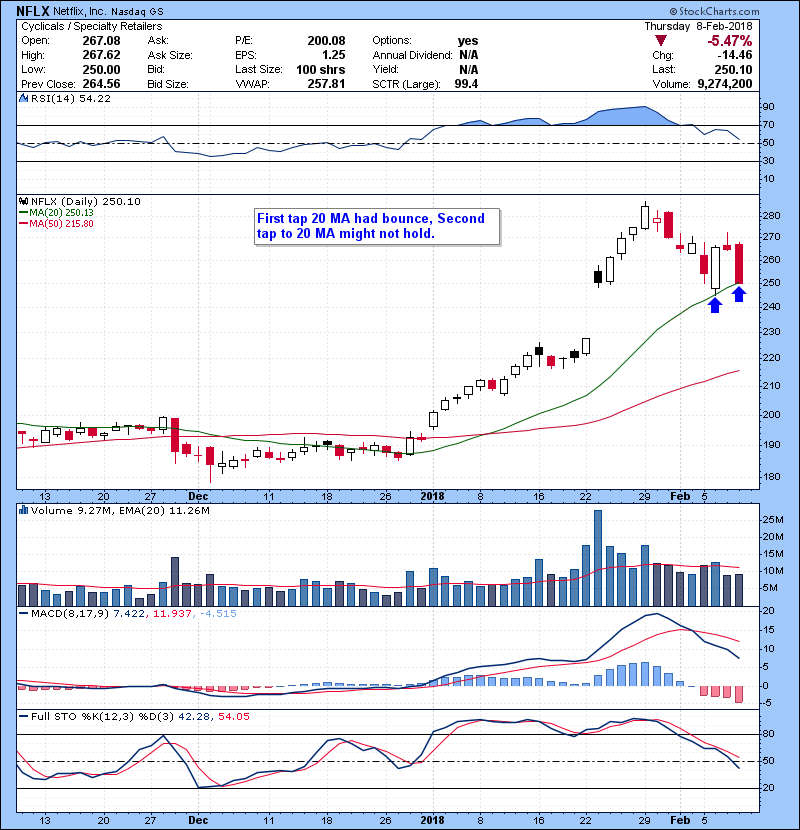Image resolution: width=800 pixels, height=830 pixels.
Task: Click the EPS value 1.25
Action: 334,55
